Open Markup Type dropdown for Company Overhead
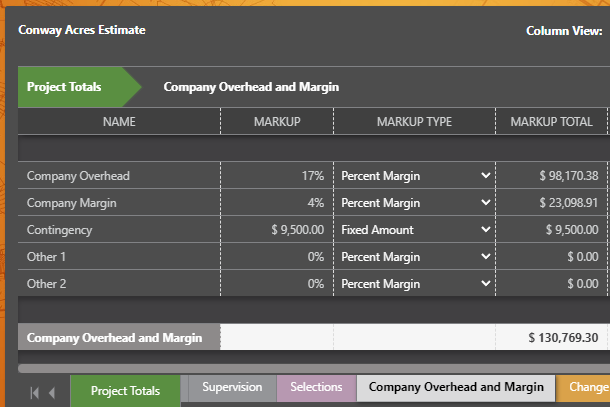Screen dimensions: 610x407 (x=415, y=176)
